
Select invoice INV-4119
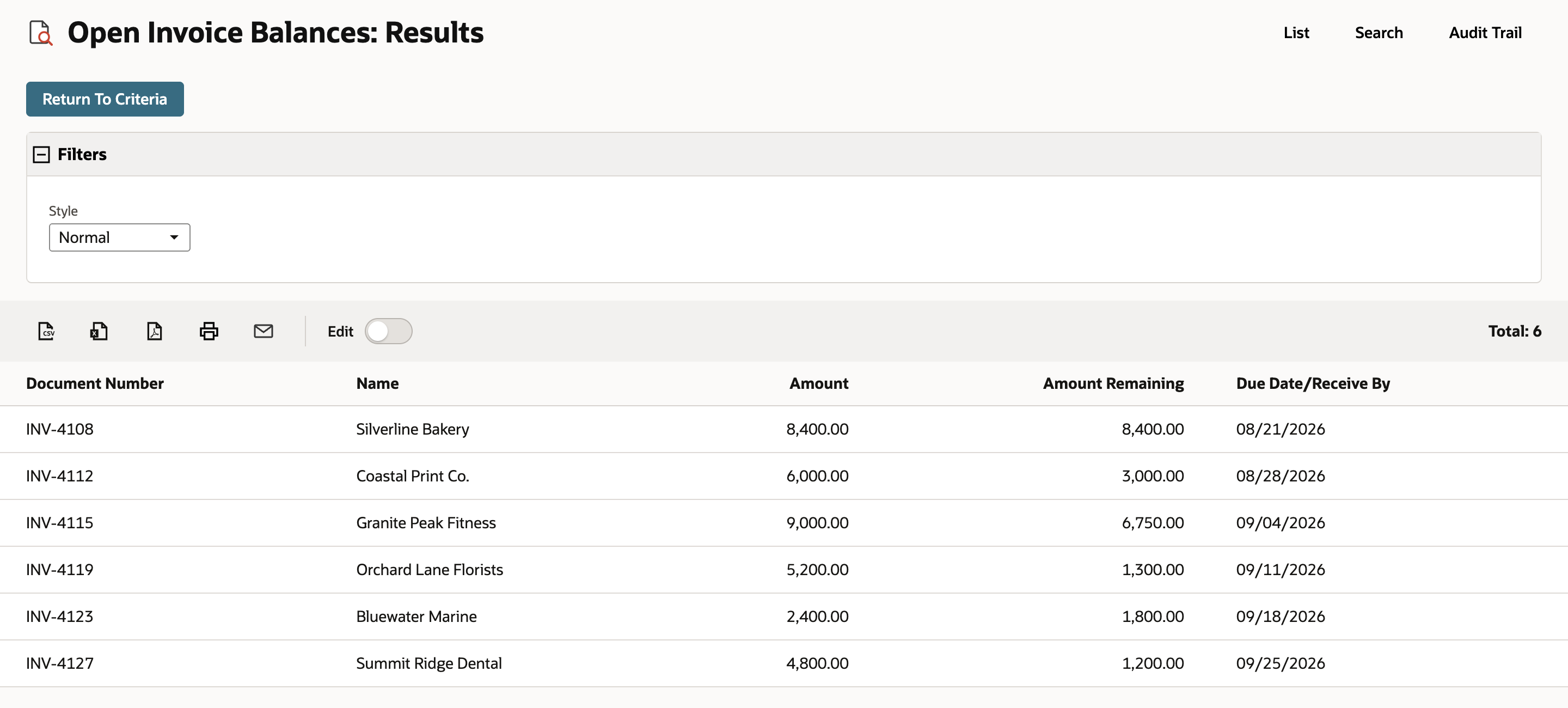(60, 570)
